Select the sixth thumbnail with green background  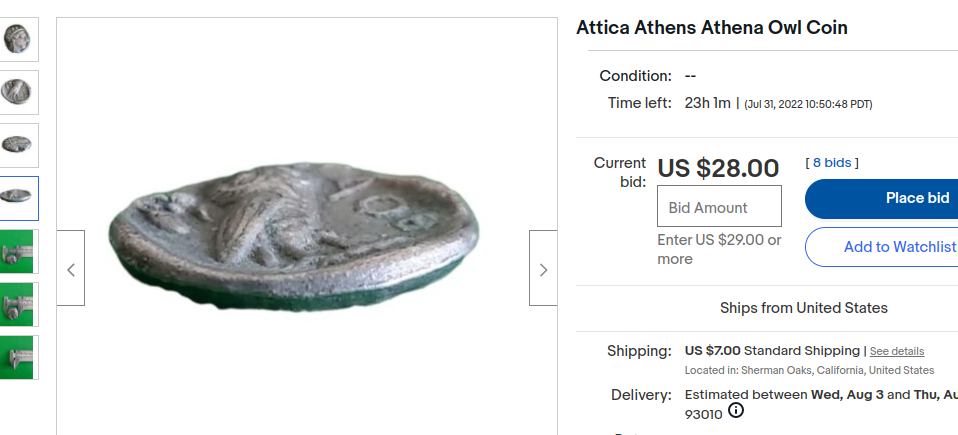pyautogui.click(x=17, y=304)
